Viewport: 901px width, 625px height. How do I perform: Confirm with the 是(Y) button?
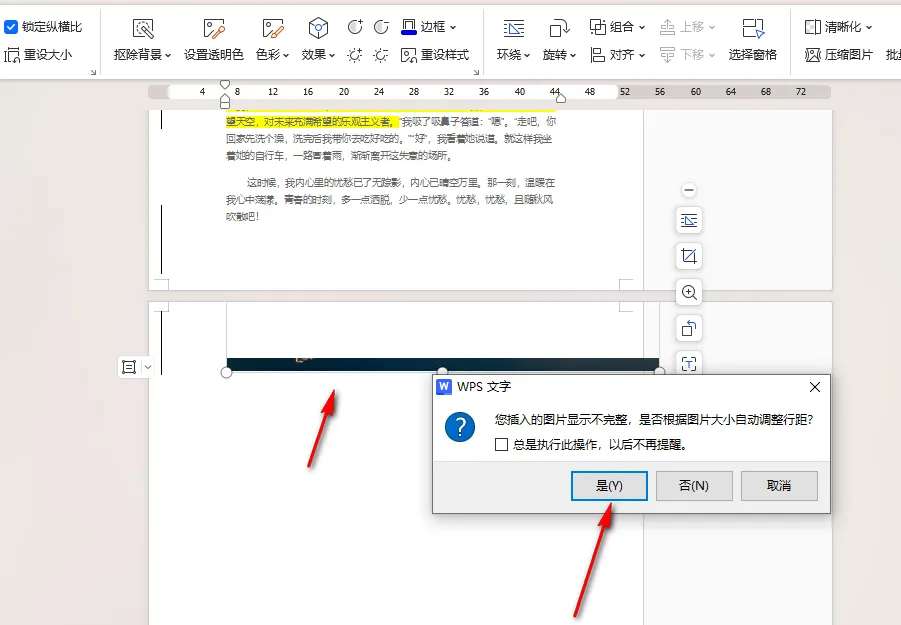pyautogui.click(x=609, y=486)
